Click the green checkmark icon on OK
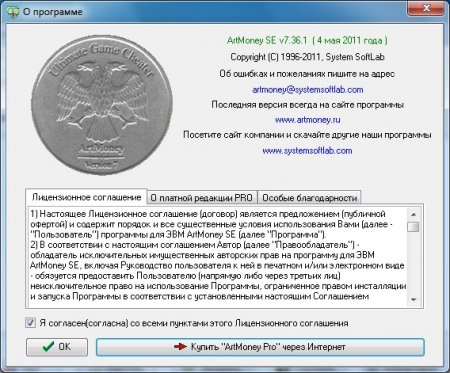 click(x=48, y=347)
